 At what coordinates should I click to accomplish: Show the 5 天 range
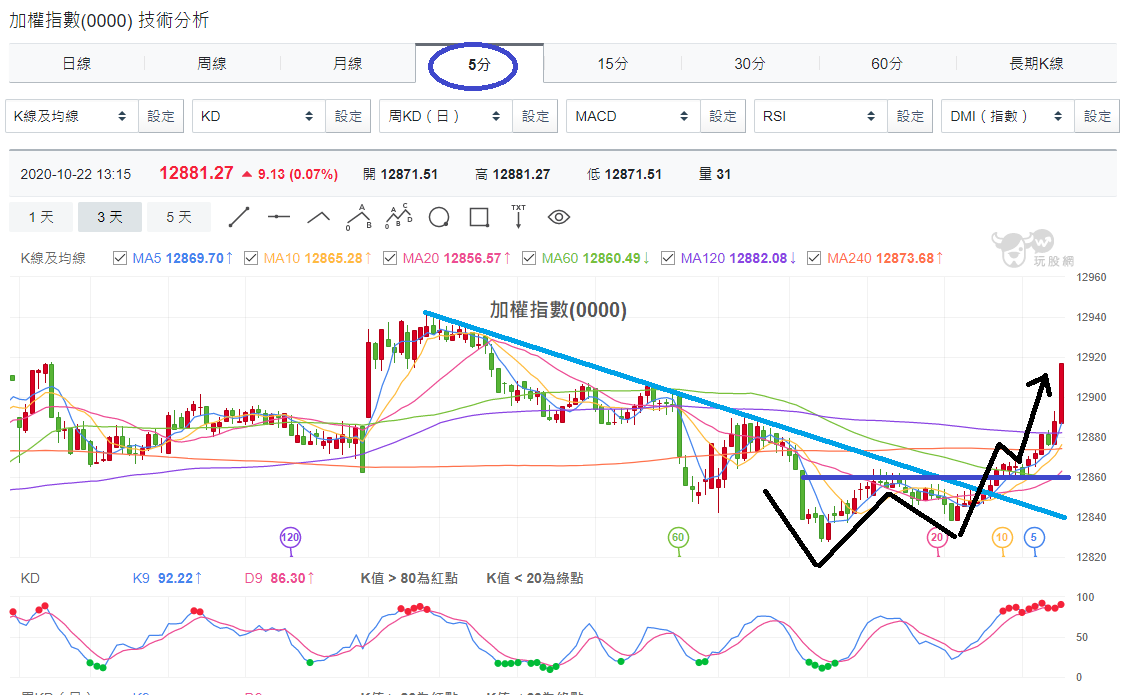click(x=178, y=217)
